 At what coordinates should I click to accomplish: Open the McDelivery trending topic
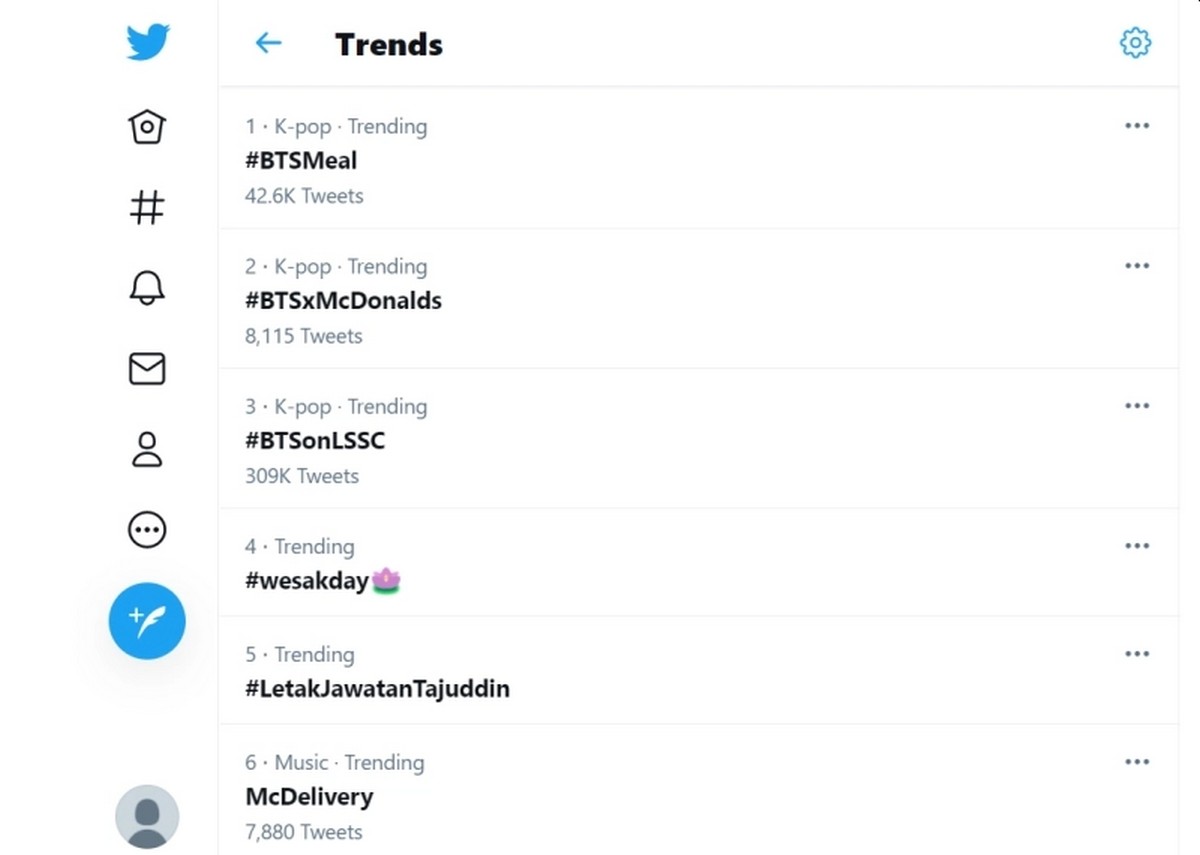point(309,797)
